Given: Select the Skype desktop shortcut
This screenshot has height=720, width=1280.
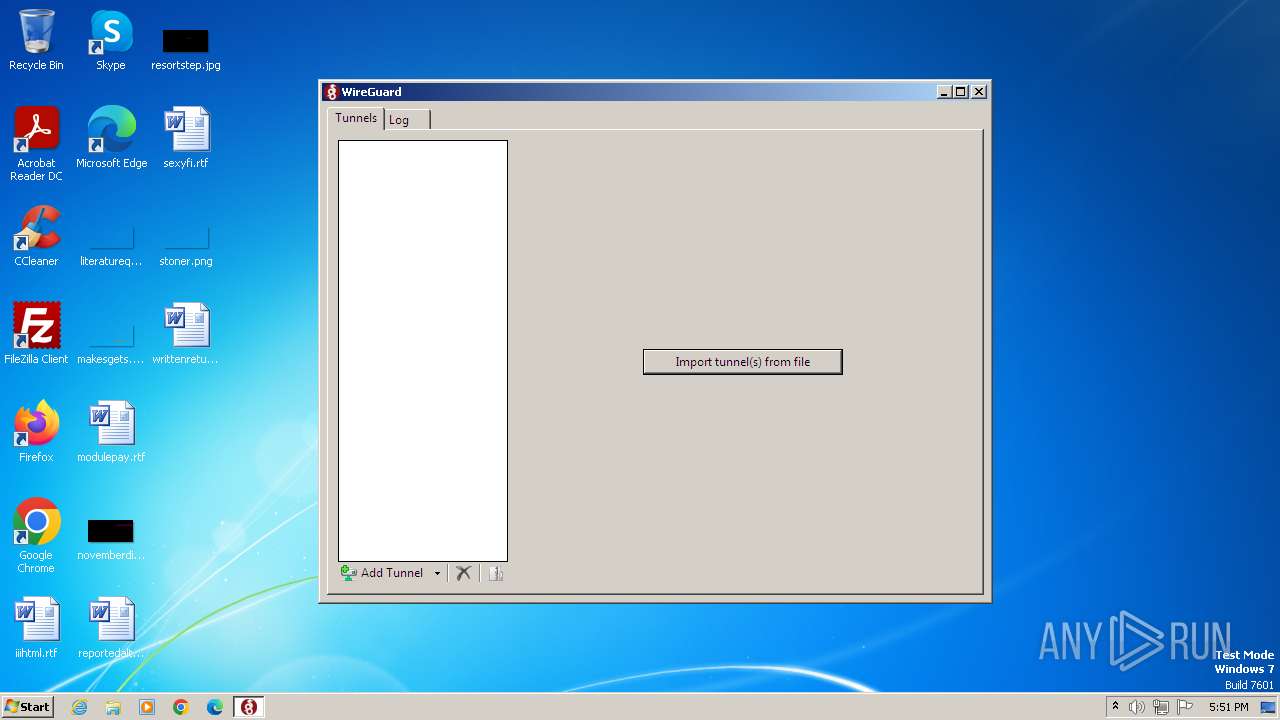Looking at the screenshot, I should click(x=111, y=40).
